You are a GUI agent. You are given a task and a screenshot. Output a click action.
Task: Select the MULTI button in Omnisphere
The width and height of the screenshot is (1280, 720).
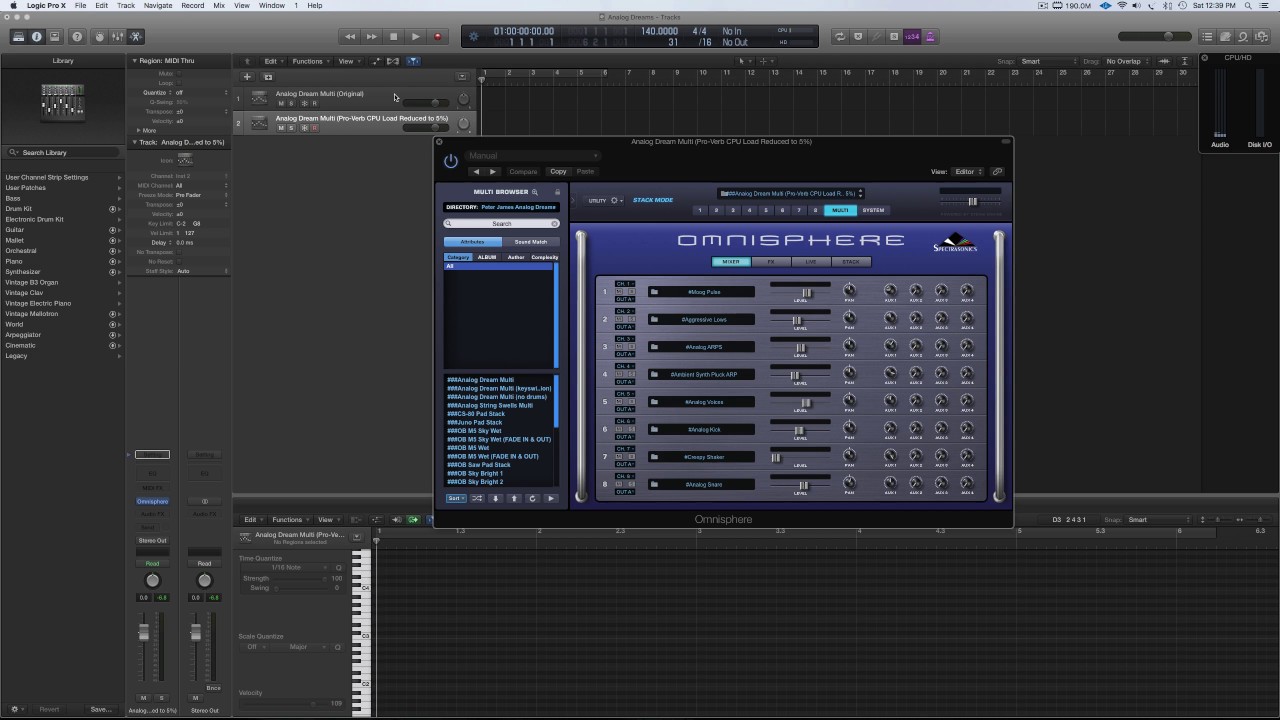click(840, 210)
